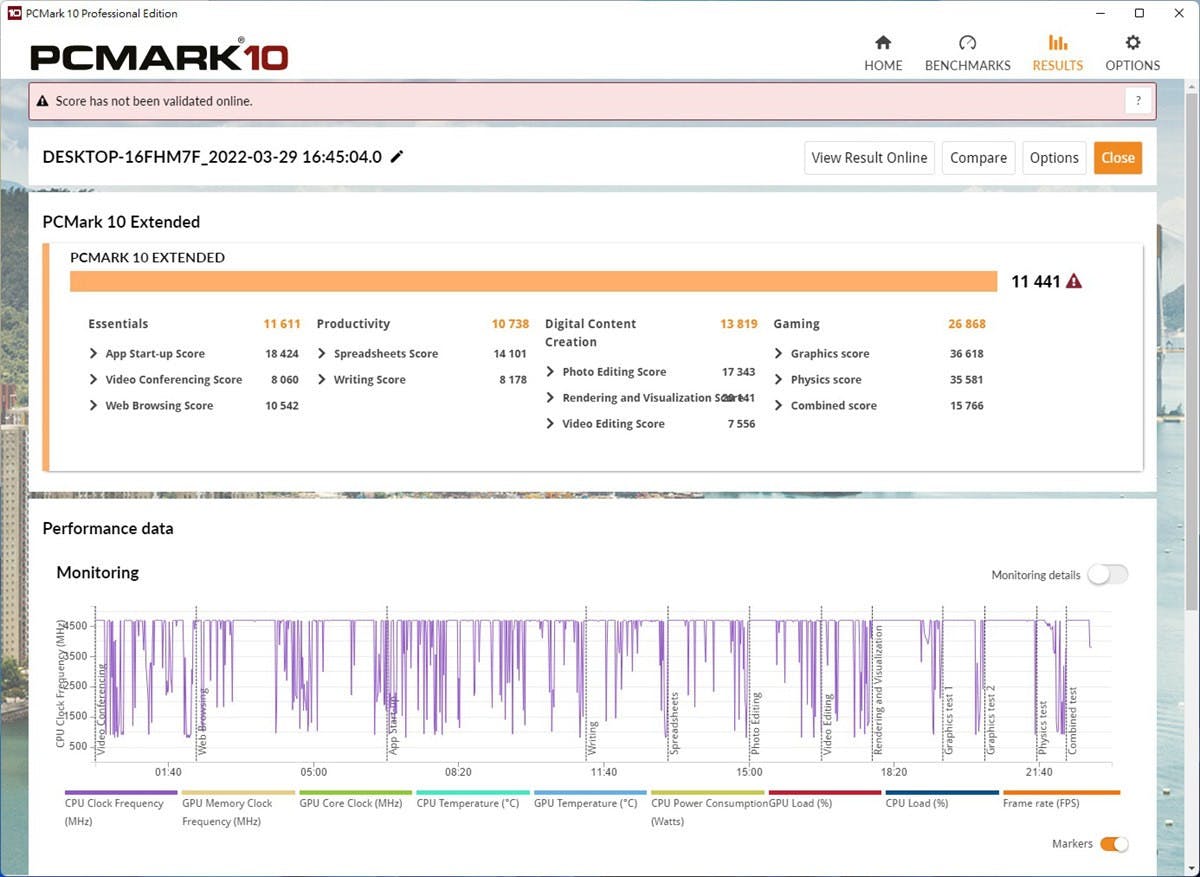
Task: Click the overall score 11 441
Action: click(x=1035, y=282)
